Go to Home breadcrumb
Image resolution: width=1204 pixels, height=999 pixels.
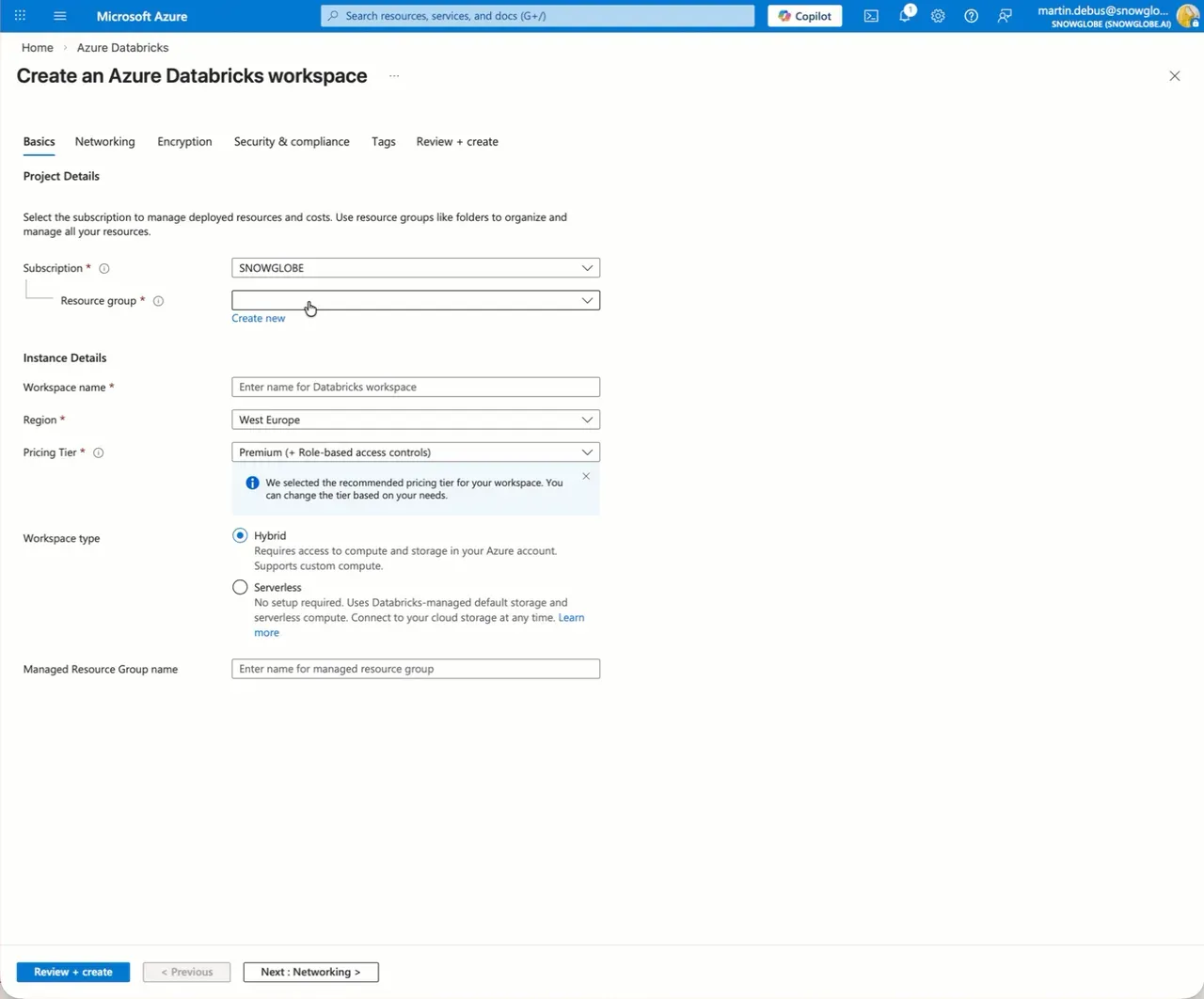38,48
